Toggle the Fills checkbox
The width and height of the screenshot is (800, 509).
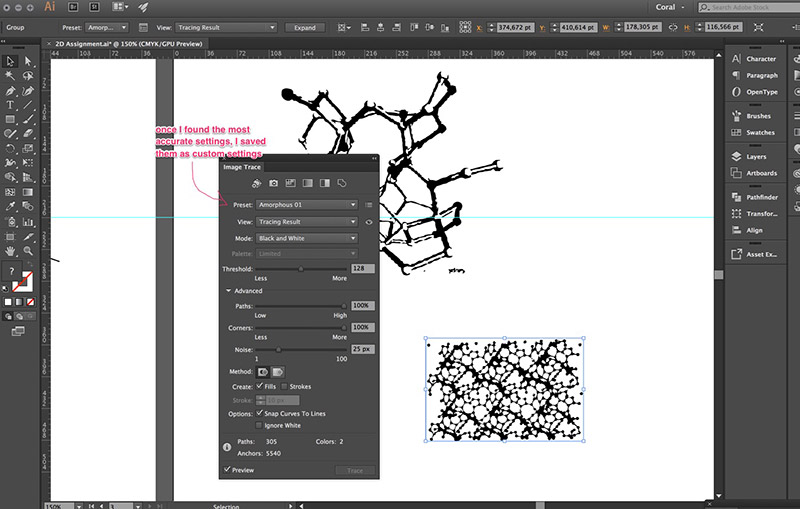(260, 386)
